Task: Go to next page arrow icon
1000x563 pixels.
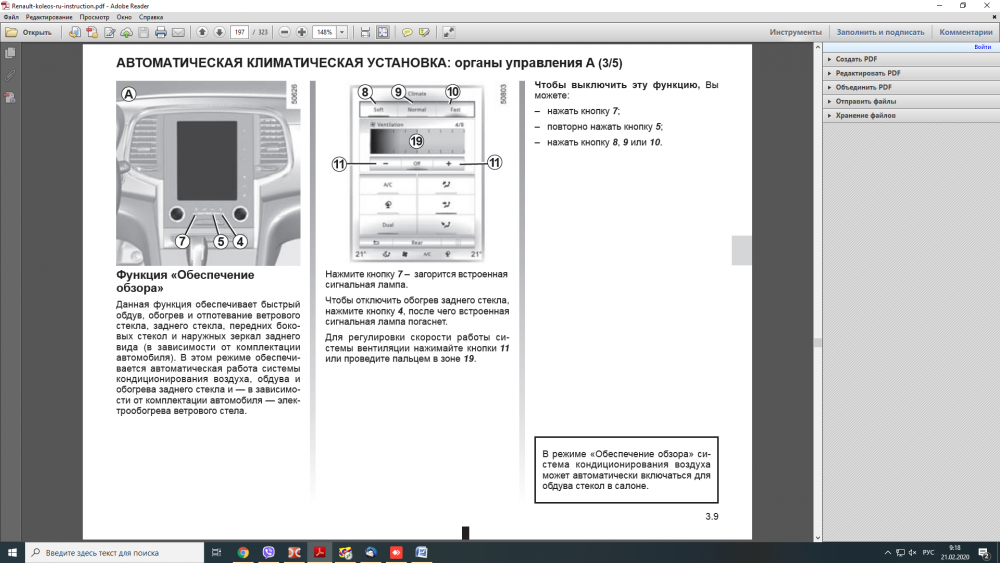Action: tap(219, 32)
